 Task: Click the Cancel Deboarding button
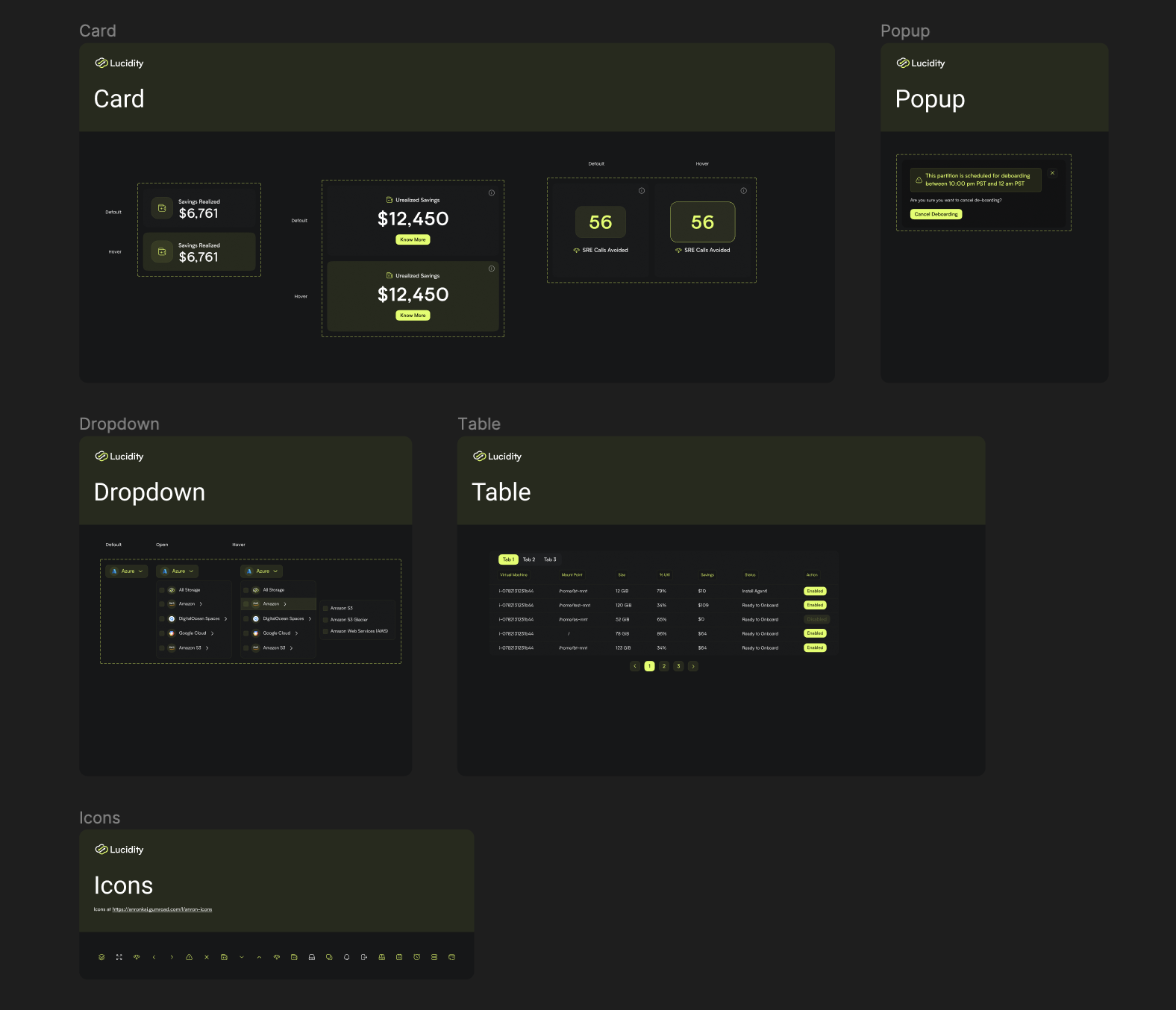point(936,214)
